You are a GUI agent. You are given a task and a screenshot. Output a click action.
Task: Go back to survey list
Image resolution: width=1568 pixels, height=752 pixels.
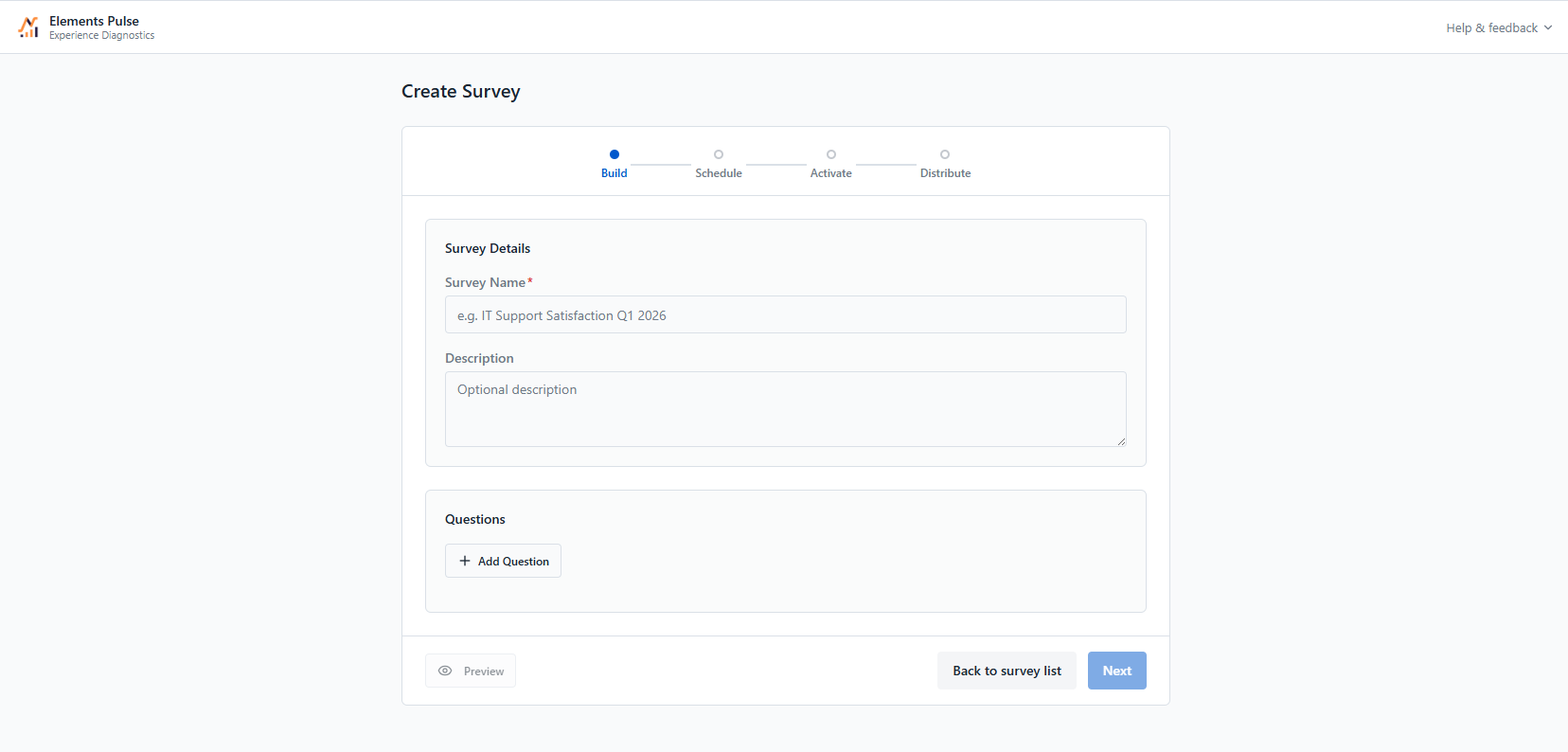point(1007,671)
